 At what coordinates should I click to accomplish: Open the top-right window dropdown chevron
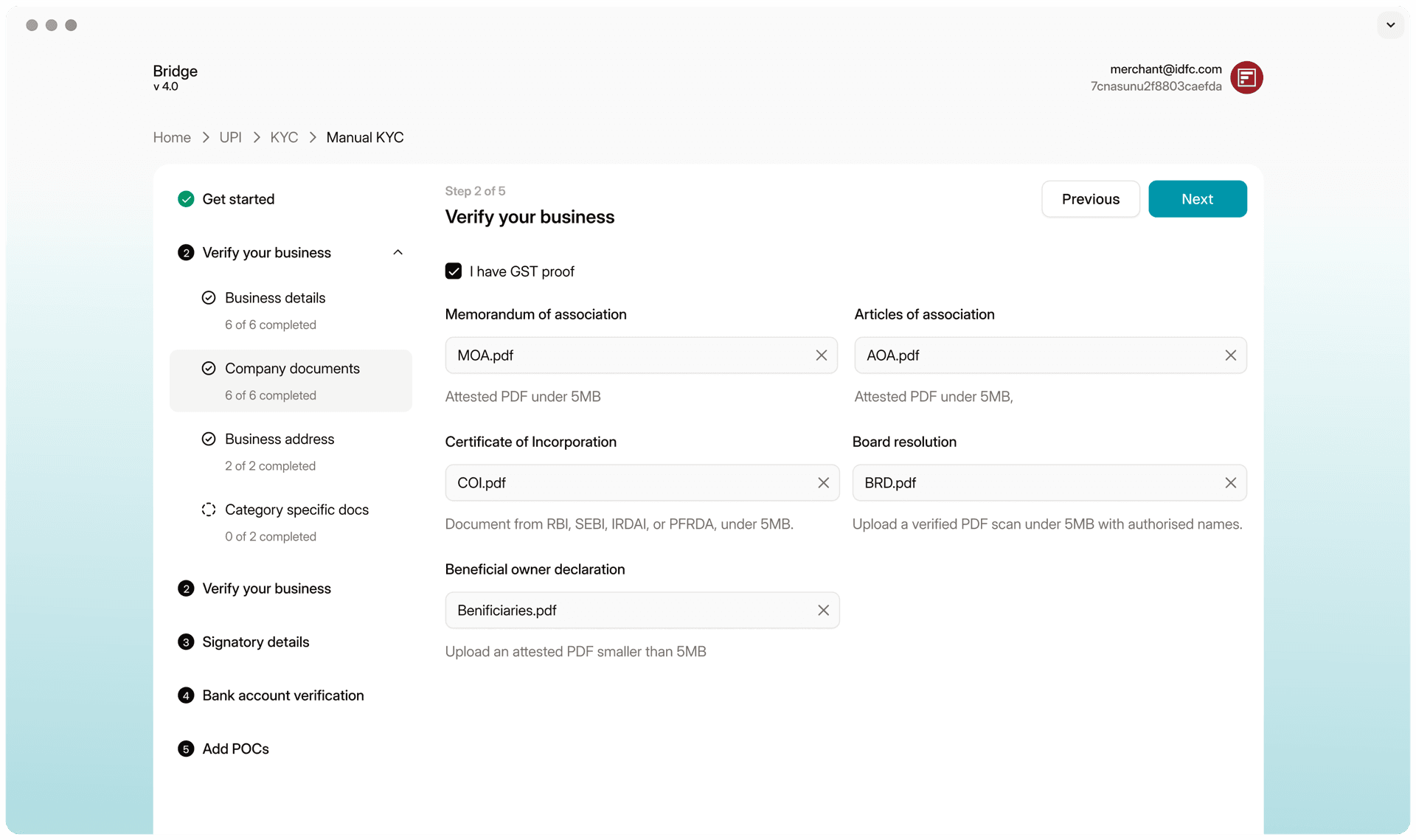(1390, 25)
